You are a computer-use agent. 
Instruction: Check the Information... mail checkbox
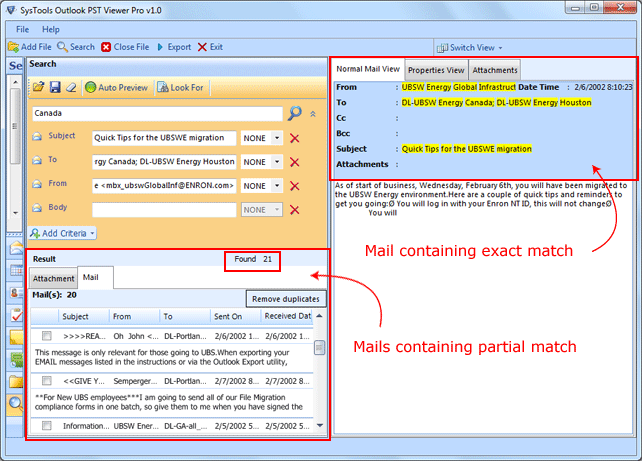pyautogui.click(x=47, y=426)
